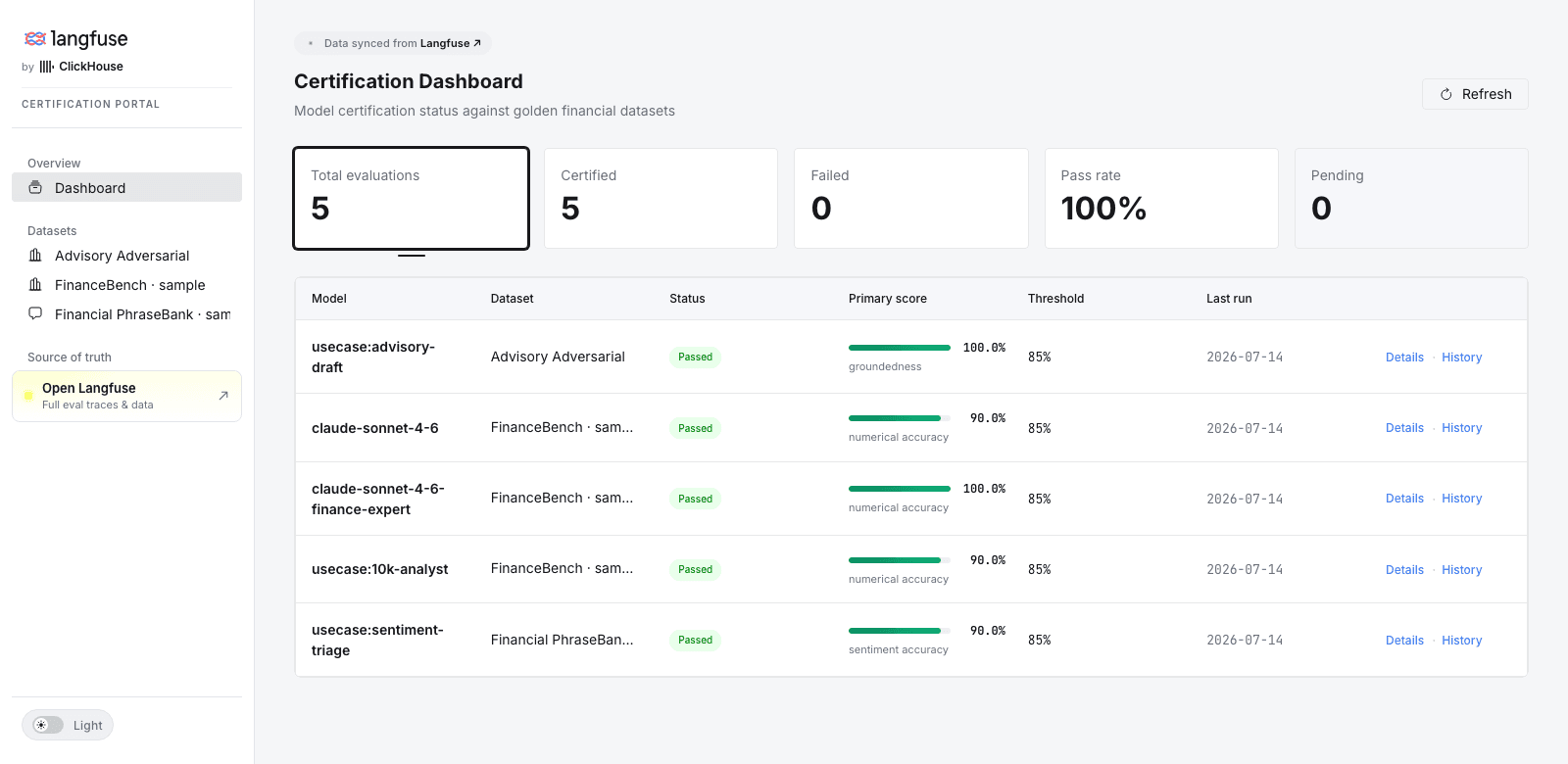Select the Total evaluations card
This screenshot has width=1568, height=764.
411,198
